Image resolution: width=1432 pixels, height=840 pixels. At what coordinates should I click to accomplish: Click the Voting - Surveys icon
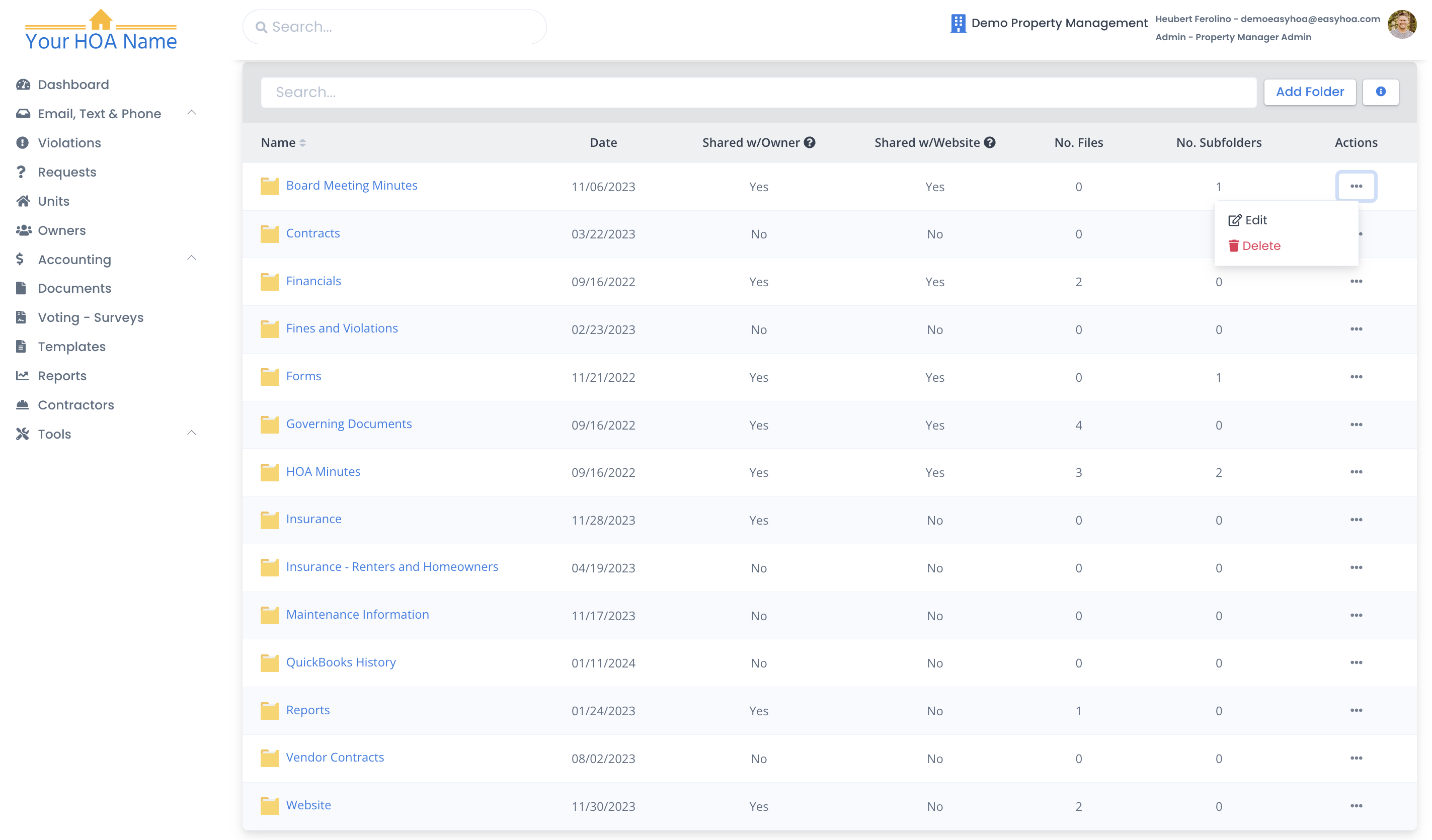click(21, 317)
